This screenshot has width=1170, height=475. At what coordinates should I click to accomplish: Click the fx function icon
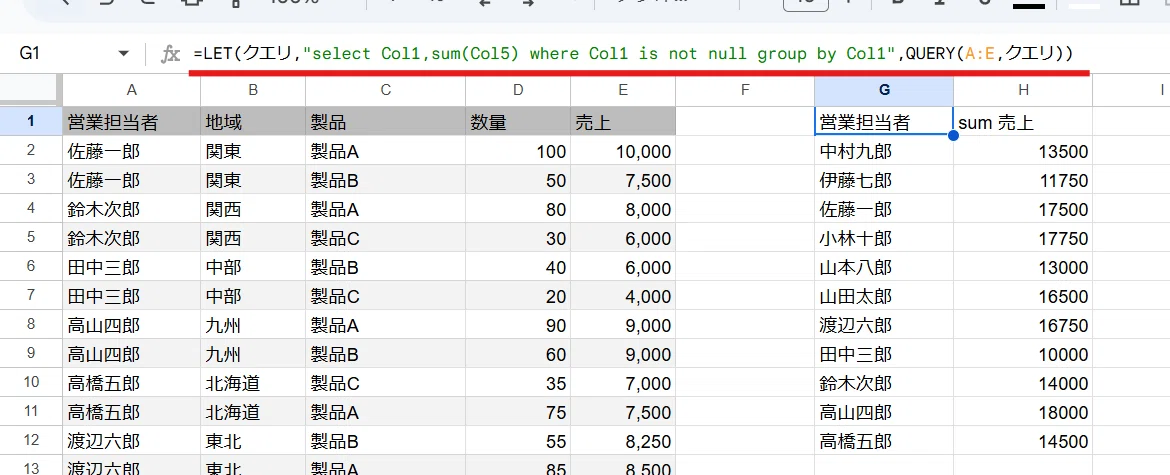coord(172,54)
